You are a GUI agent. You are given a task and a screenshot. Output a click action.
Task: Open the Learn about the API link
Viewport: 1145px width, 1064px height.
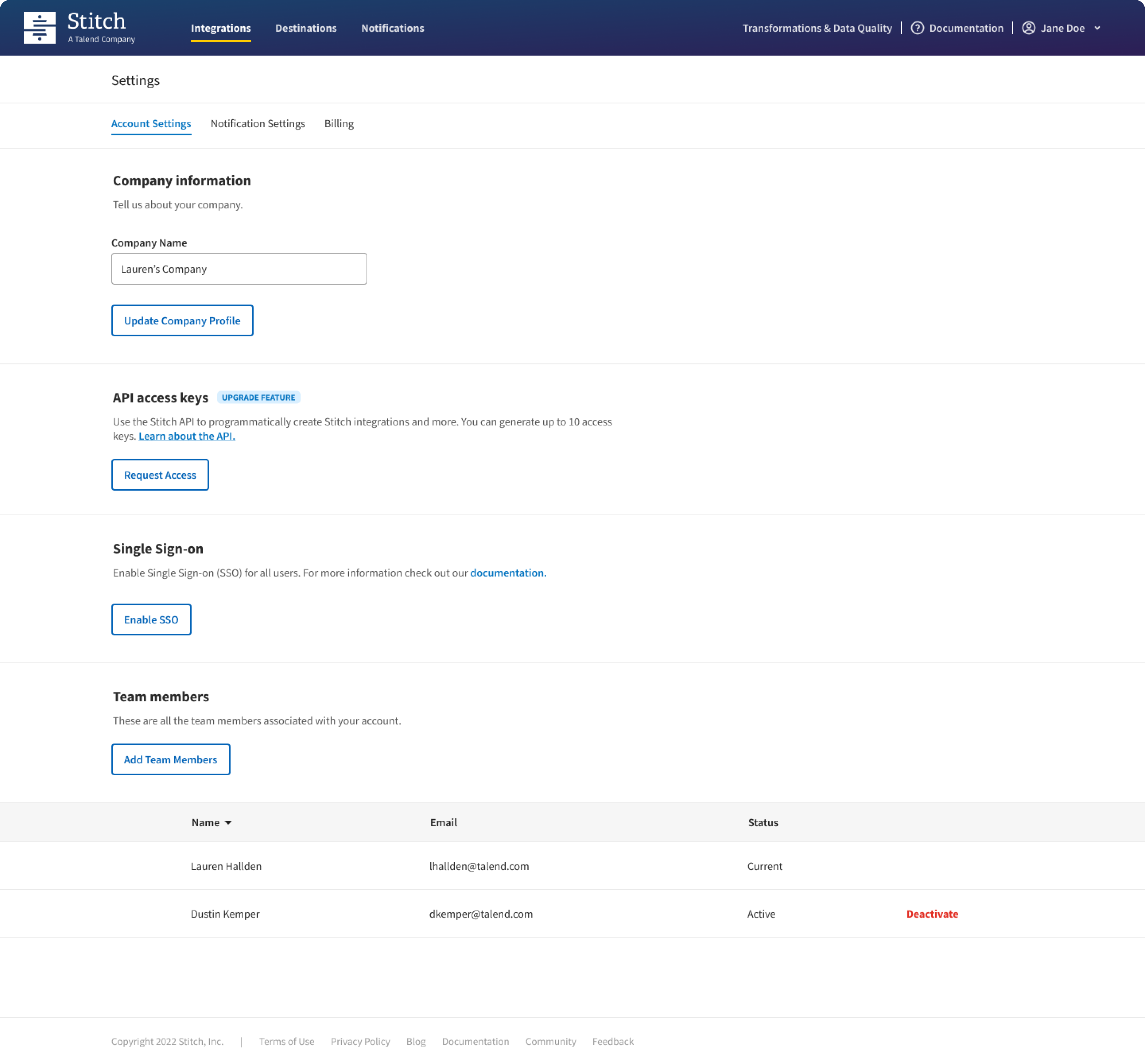187,436
